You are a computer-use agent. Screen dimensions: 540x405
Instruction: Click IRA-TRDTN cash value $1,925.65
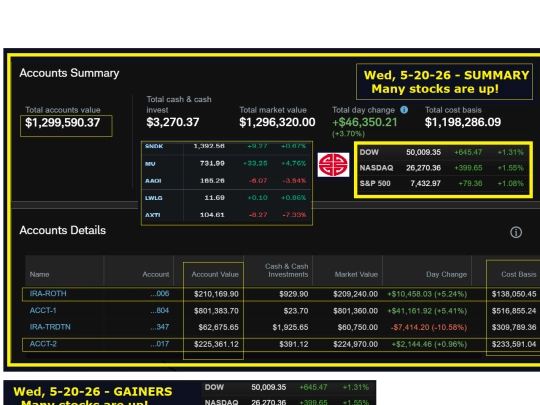click(x=290, y=328)
